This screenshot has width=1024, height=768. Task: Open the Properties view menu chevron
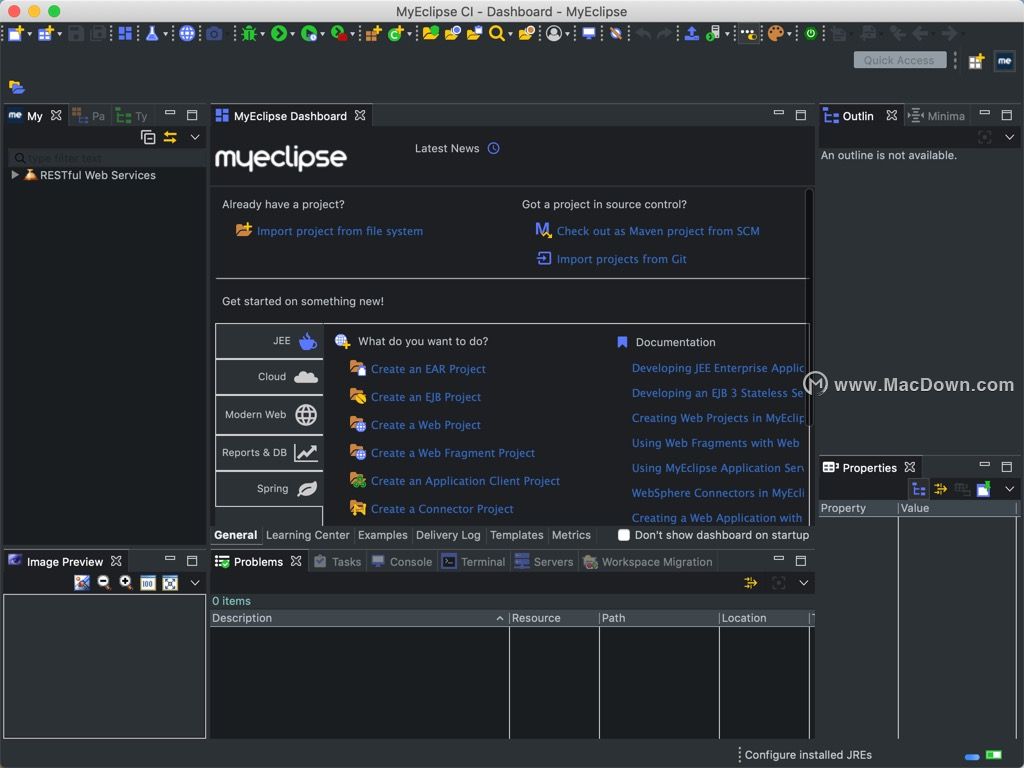(1009, 488)
